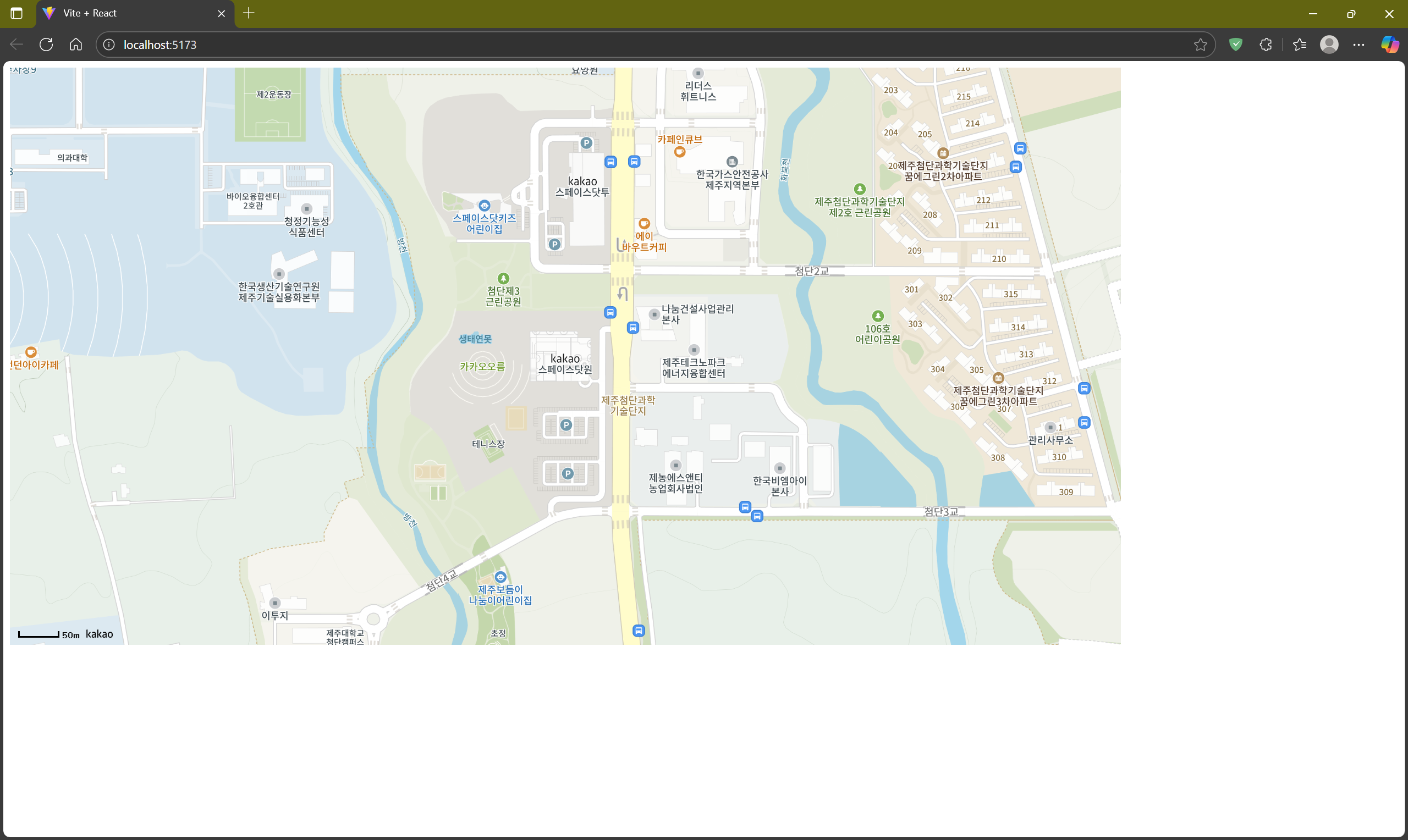1408x840 pixels.
Task: Click the 첨단제3근린공원 park tree icon
Action: (503, 278)
